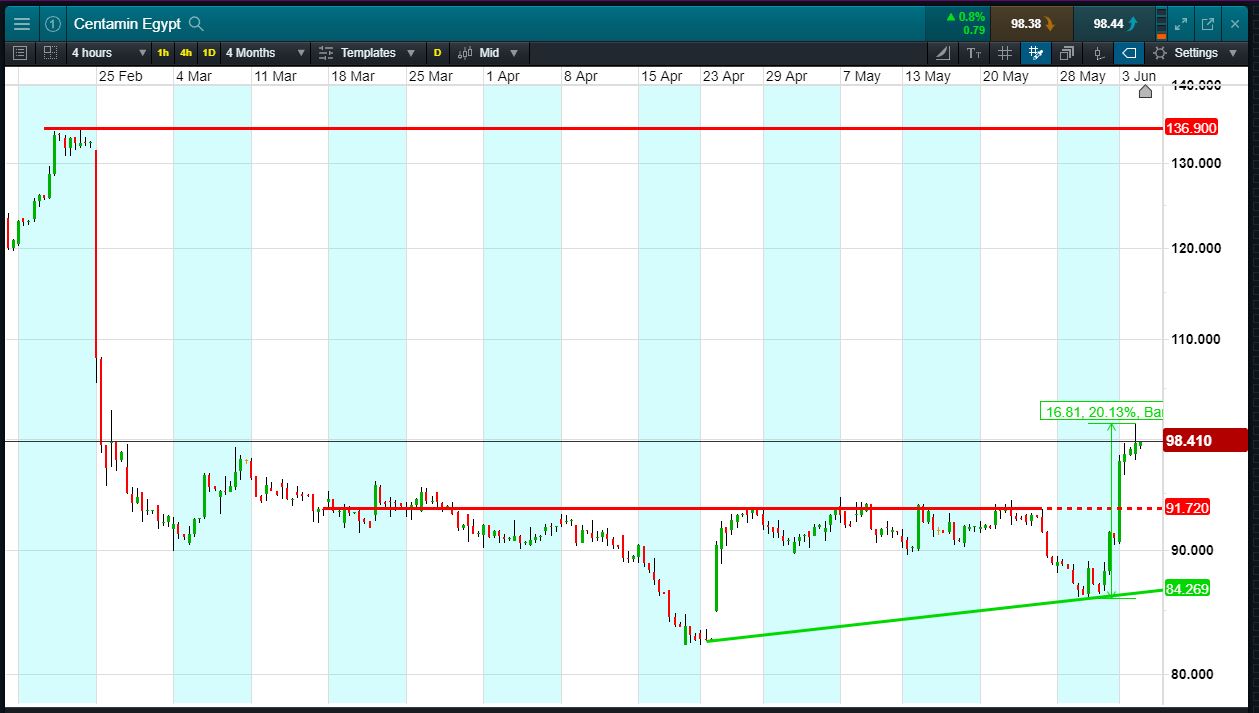The width and height of the screenshot is (1259, 713).
Task: Click the 91.720 red price label
Action: point(1188,508)
